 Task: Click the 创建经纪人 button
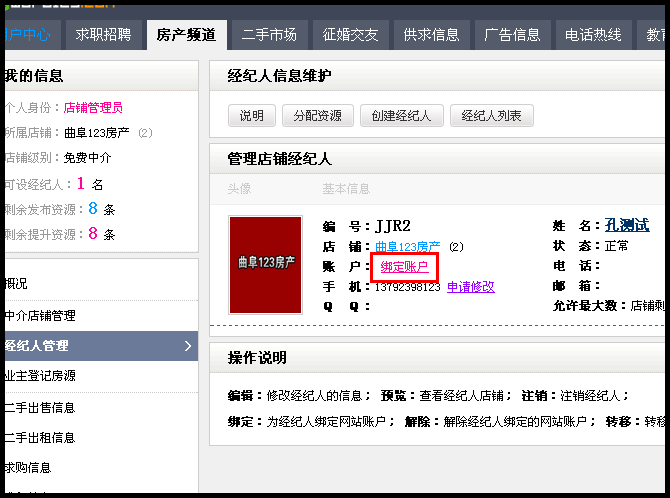click(401, 116)
